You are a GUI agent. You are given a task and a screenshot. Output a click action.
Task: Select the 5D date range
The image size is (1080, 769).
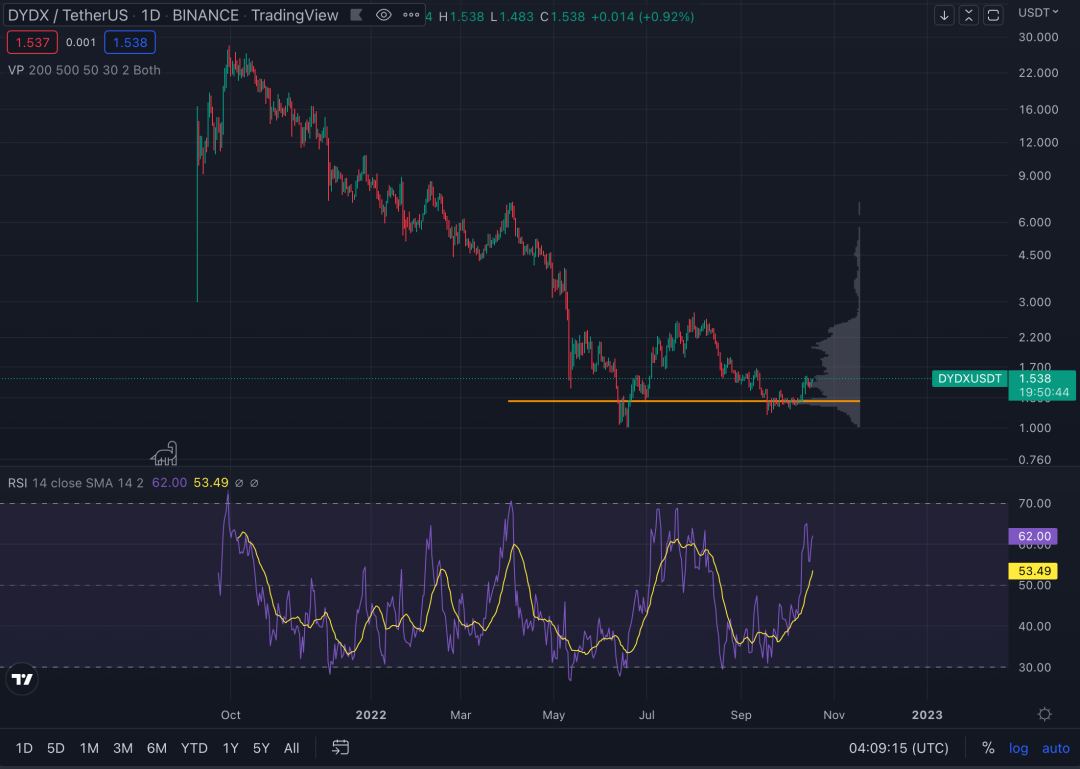(56, 748)
